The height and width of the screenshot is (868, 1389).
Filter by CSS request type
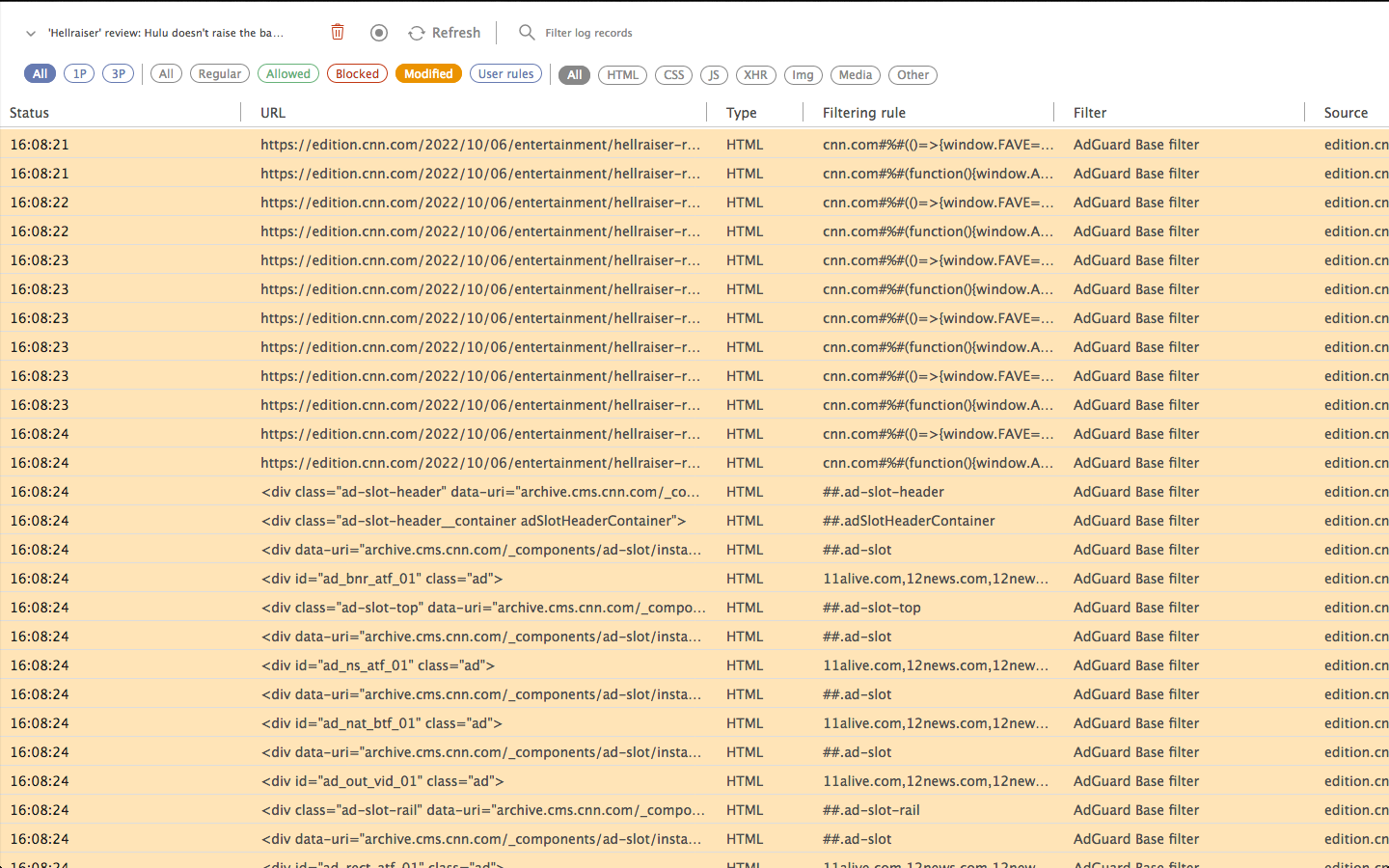pos(673,74)
